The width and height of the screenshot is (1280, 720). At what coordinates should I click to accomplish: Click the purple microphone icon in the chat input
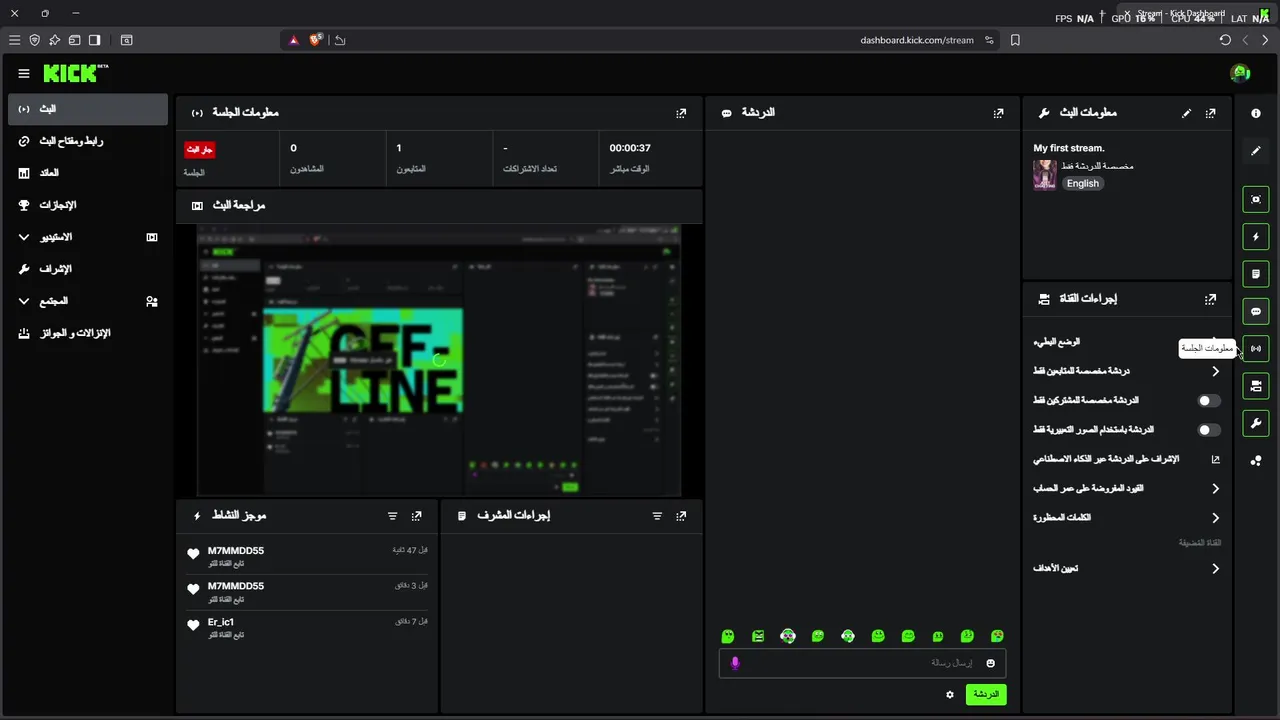735,663
